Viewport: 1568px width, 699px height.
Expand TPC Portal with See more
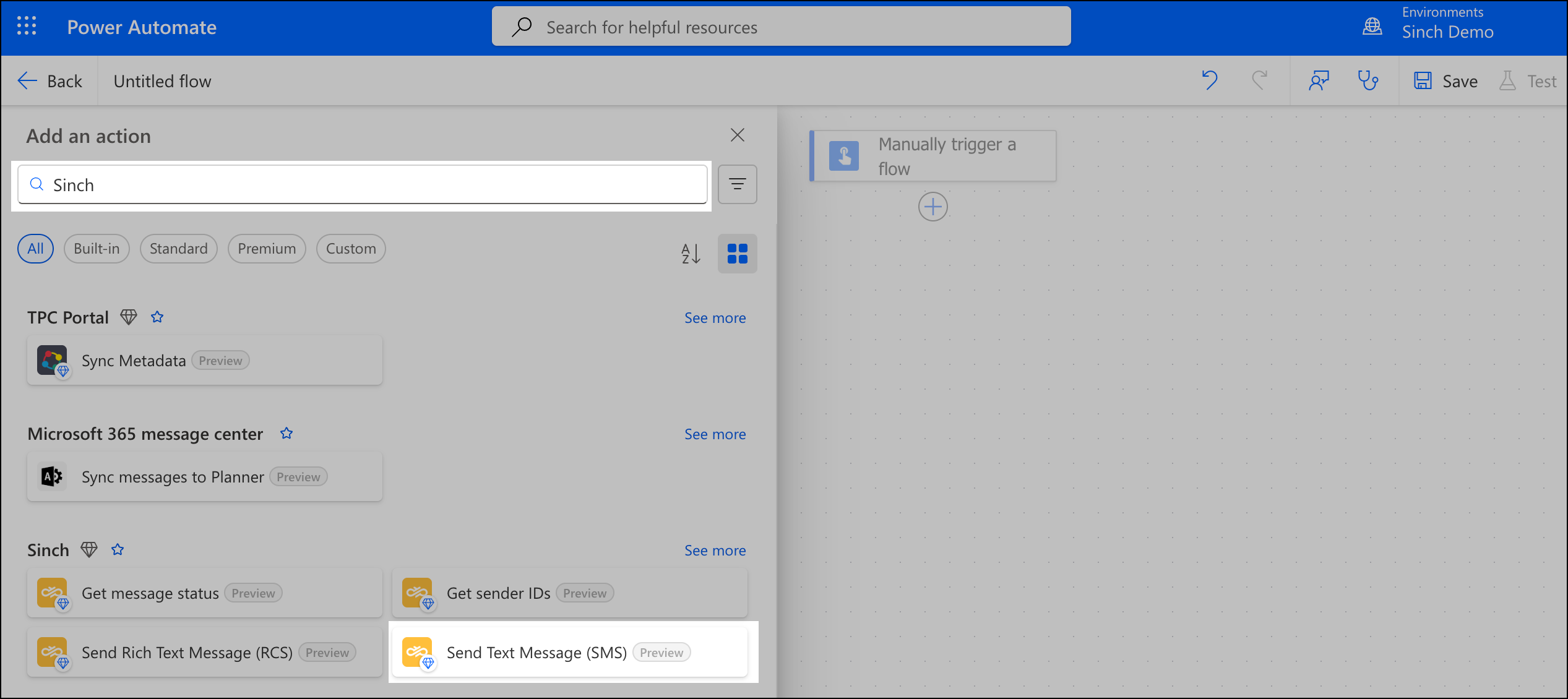(715, 318)
